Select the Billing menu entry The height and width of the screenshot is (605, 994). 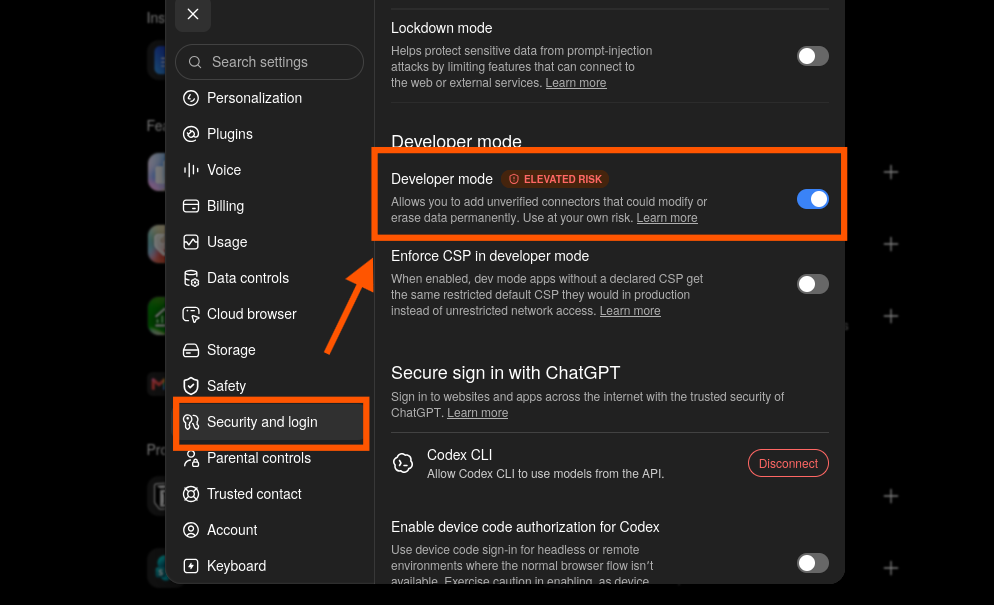pos(269,206)
